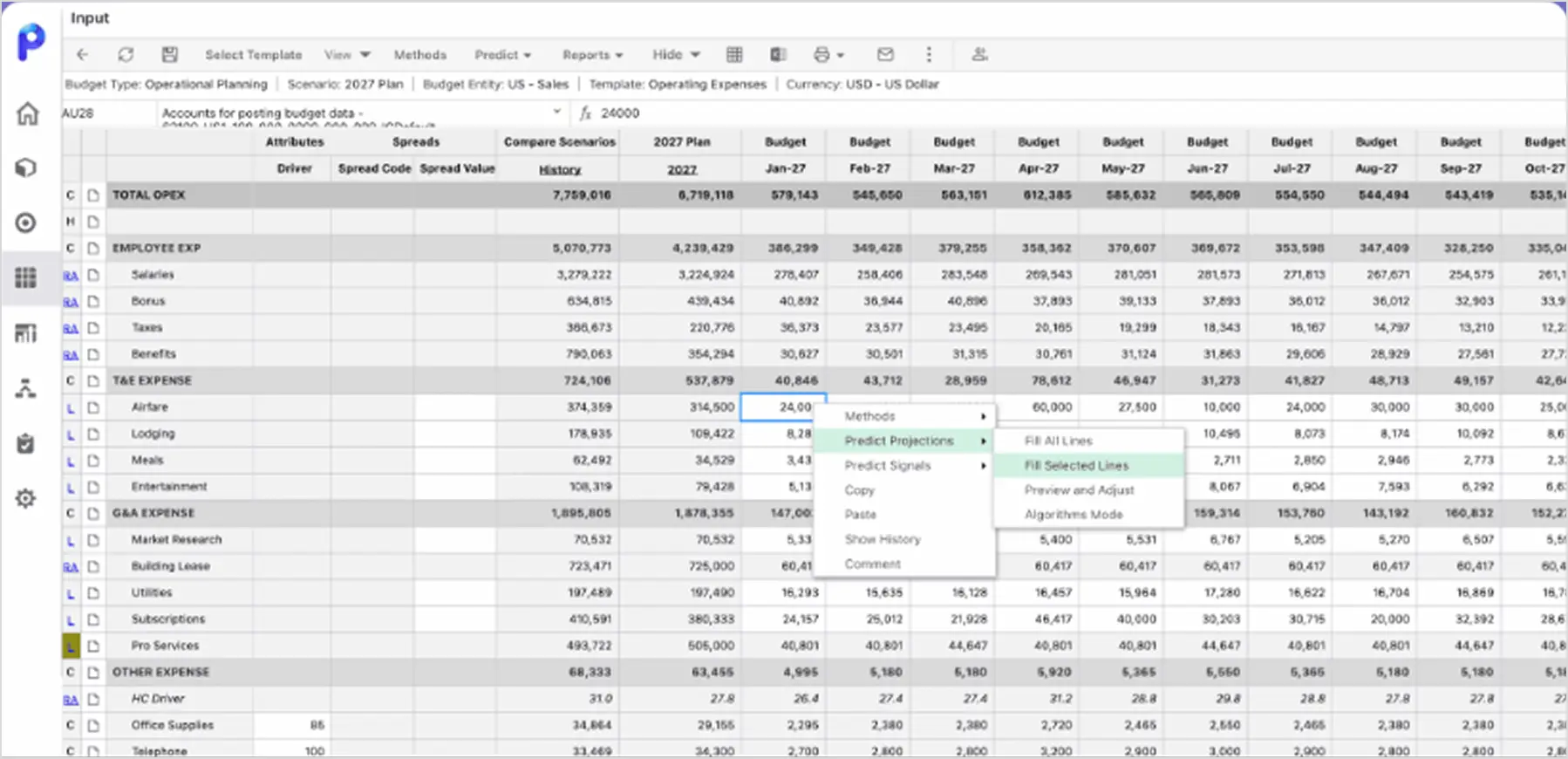Click the cell reference box AU28
This screenshot has width=1568, height=759.
tap(108, 113)
